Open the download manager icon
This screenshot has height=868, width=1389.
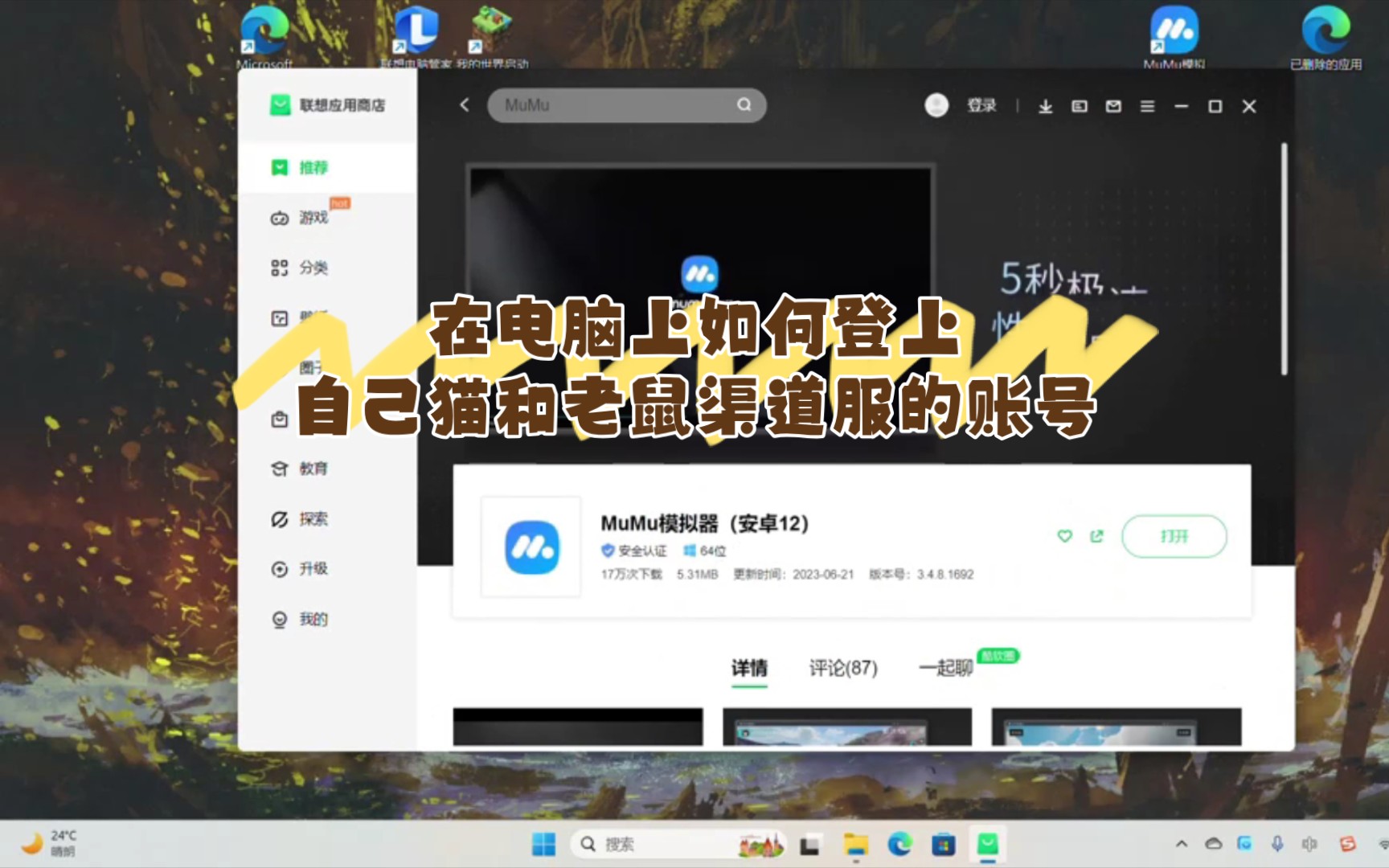(x=1046, y=105)
